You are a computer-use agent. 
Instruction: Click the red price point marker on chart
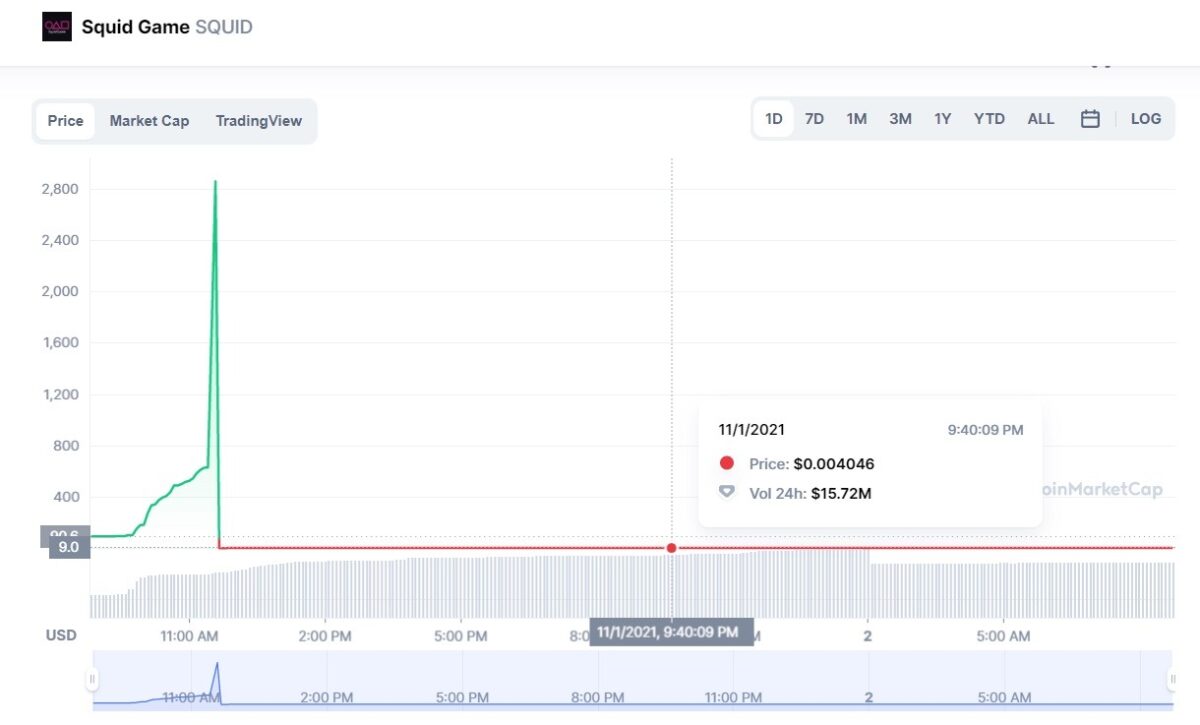pos(671,548)
